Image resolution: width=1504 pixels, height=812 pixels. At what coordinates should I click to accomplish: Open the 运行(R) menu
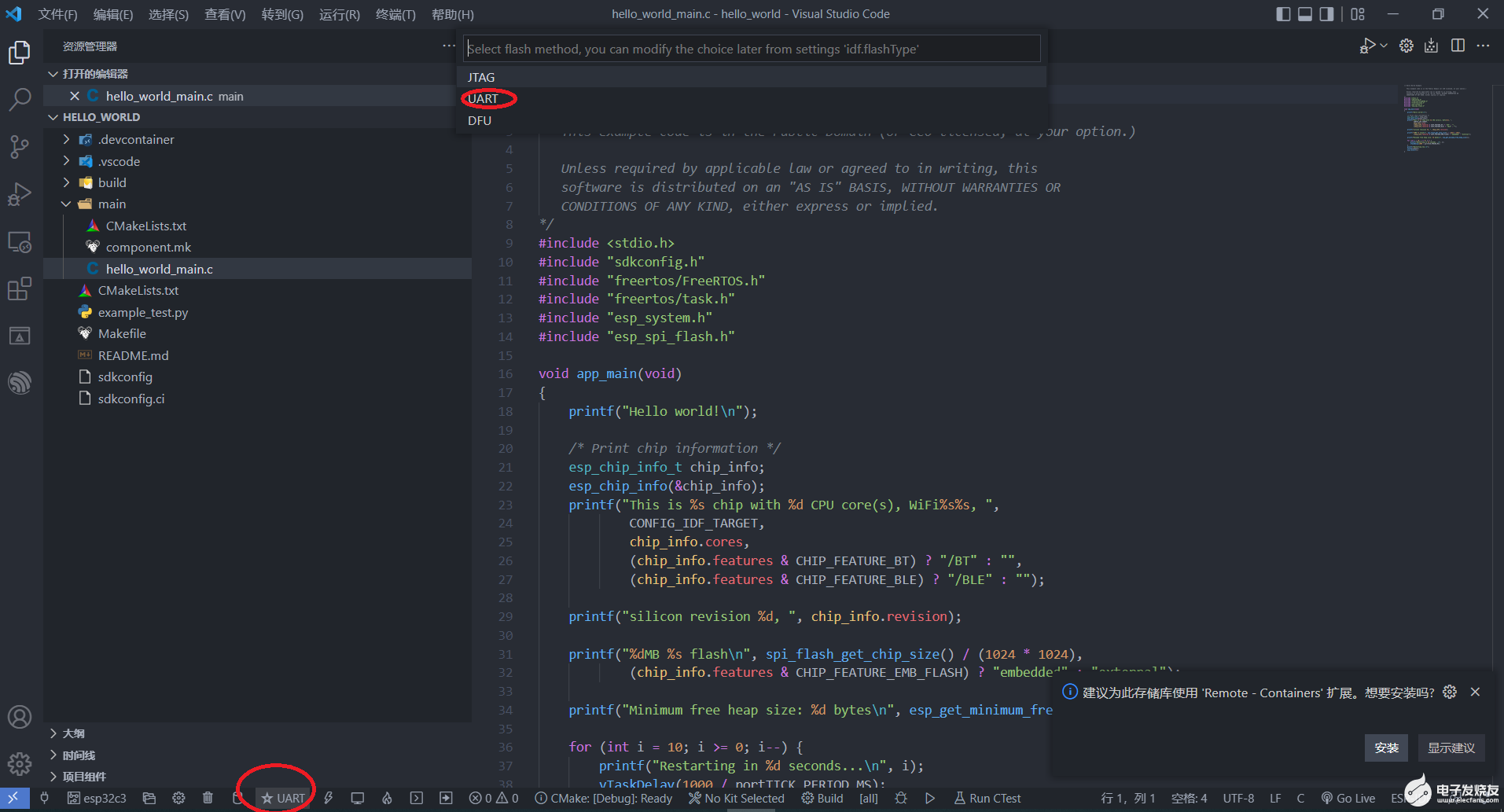[340, 14]
